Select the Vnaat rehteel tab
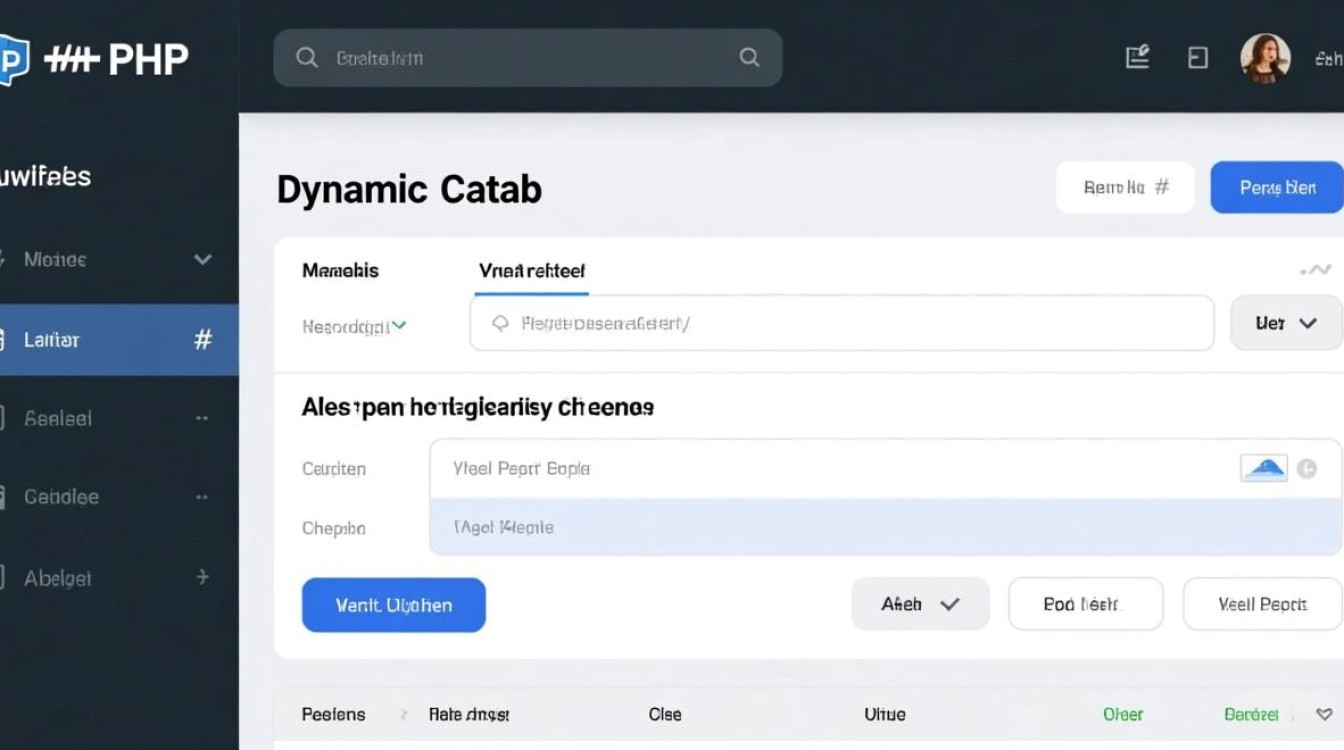This screenshot has height=750, width=1344. [x=531, y=270]
